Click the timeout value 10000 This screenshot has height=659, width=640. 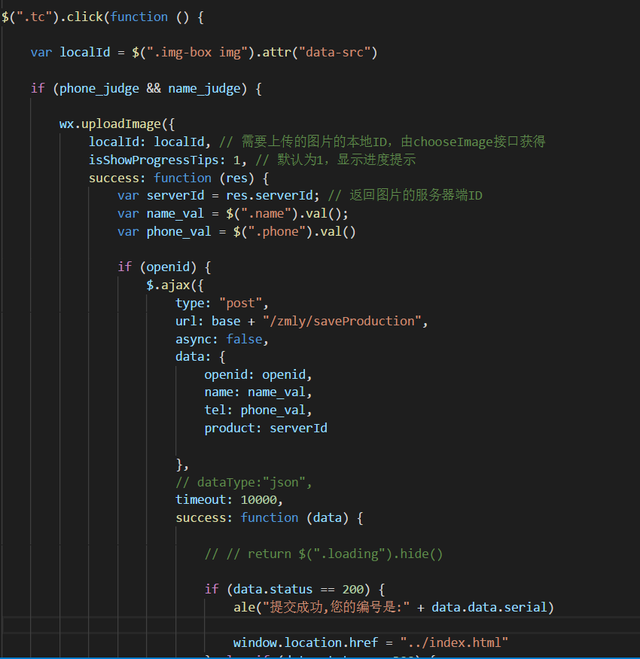(259, 500)
